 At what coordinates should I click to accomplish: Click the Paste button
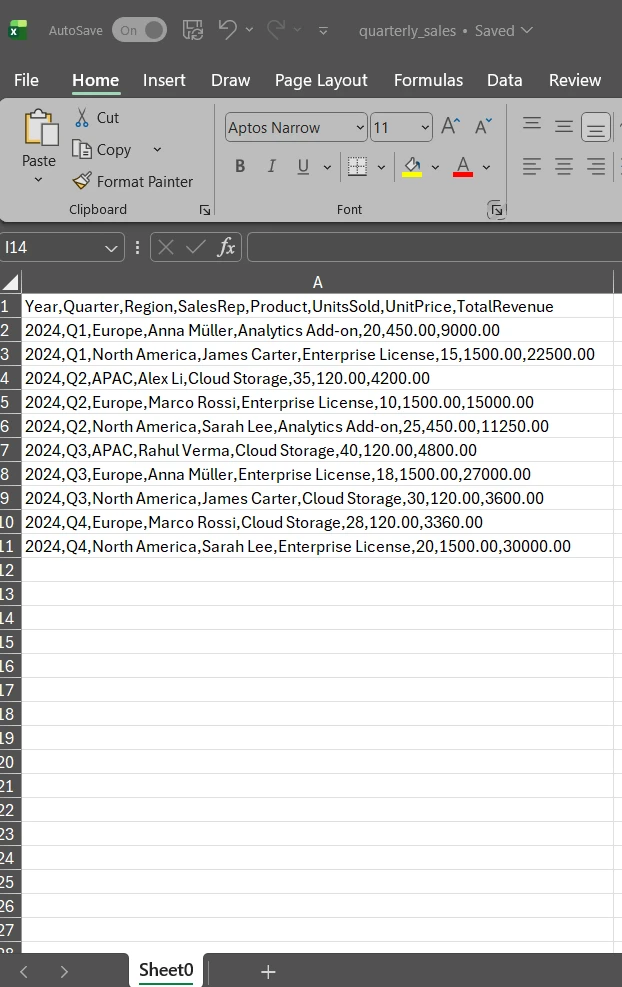click(39, 138)
